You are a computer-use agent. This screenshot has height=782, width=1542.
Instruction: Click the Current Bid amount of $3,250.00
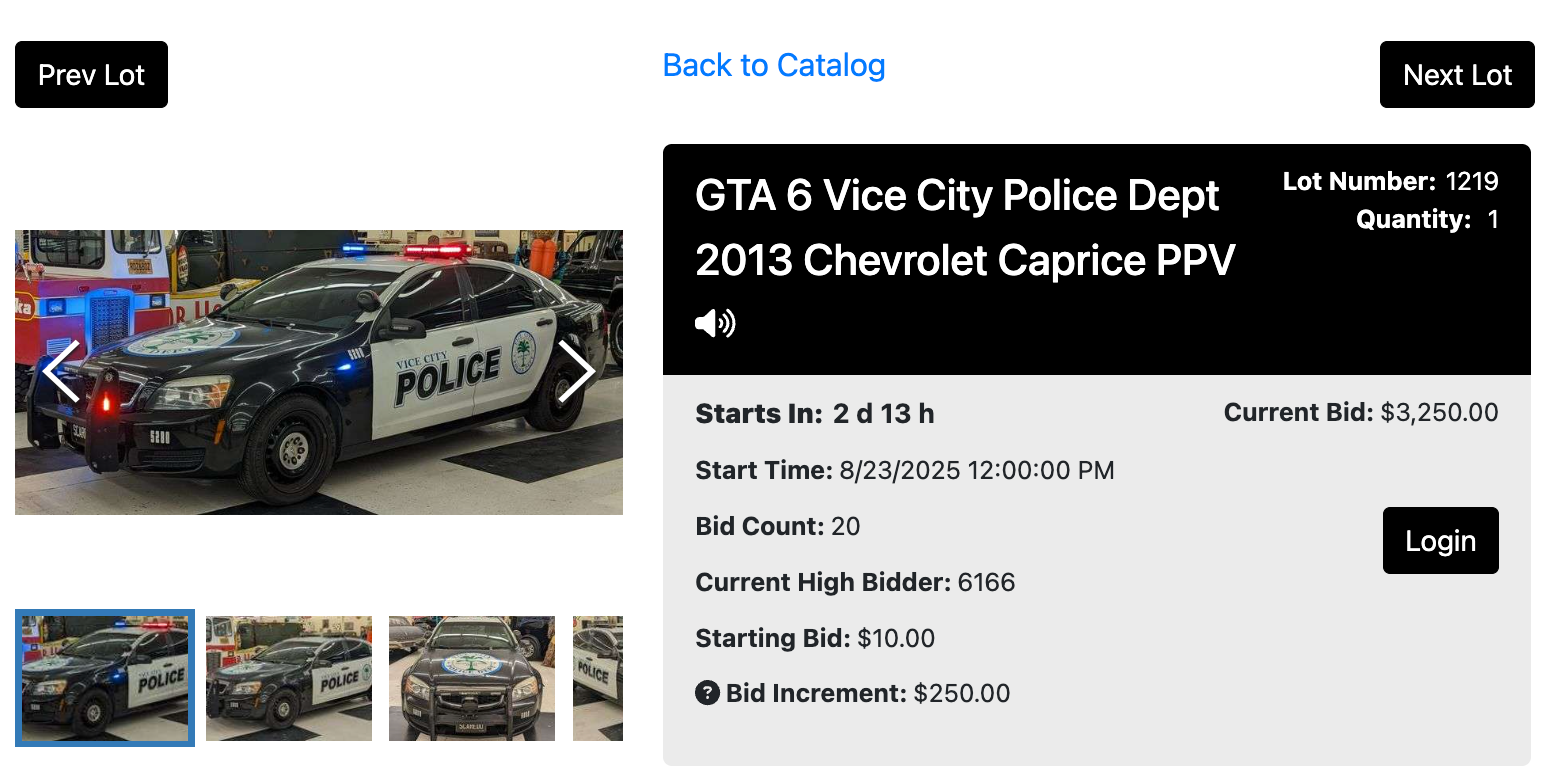click(x=1438, y=413)
